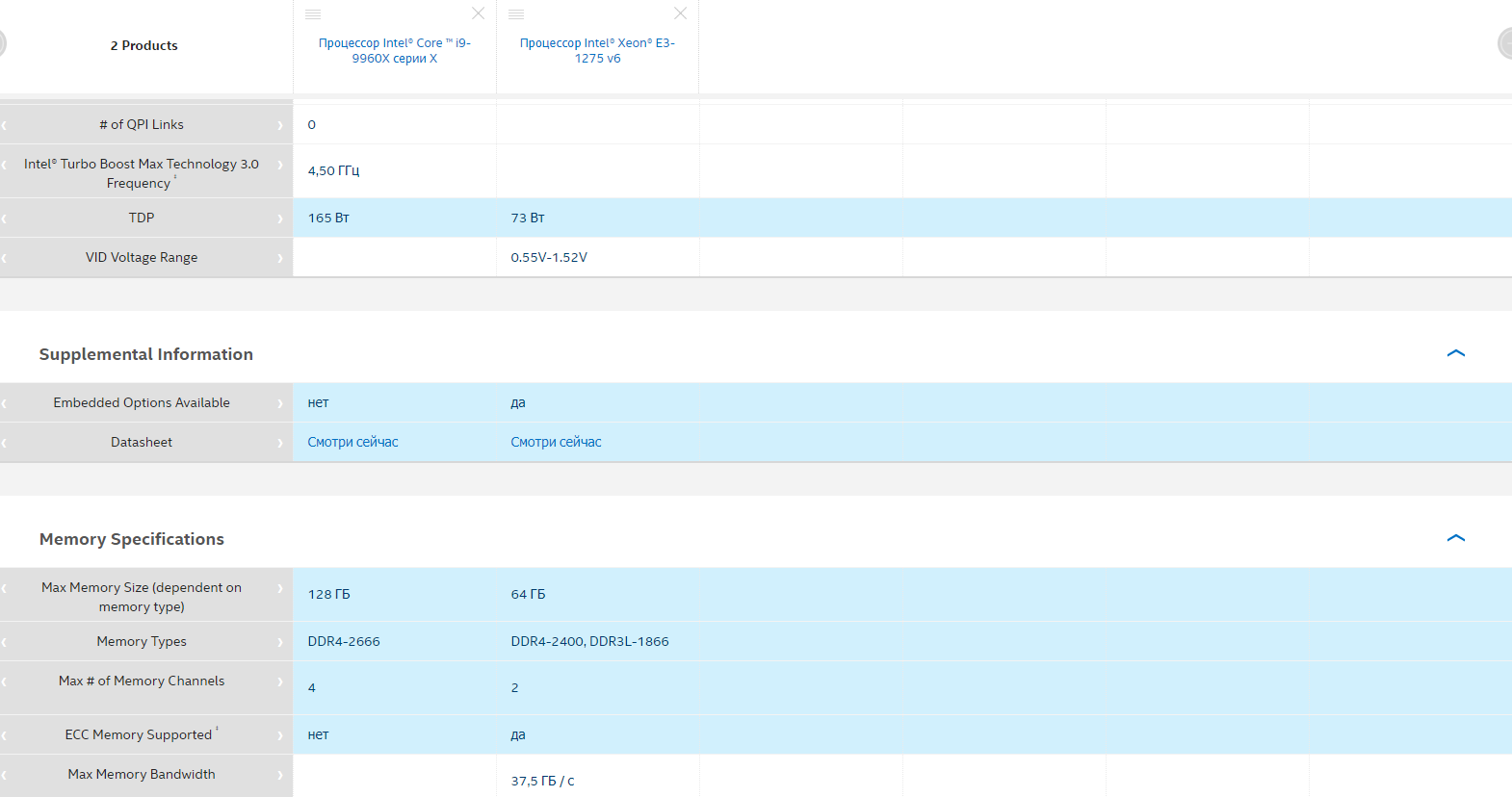Grab the drag handle above Core i9-9960X
The width and height of the screenshot is (1512, 797).
coord(313,14)
